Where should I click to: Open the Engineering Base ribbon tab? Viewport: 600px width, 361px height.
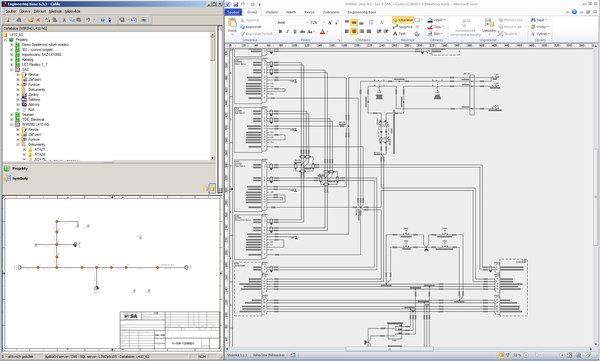click(x=362, y=12)
